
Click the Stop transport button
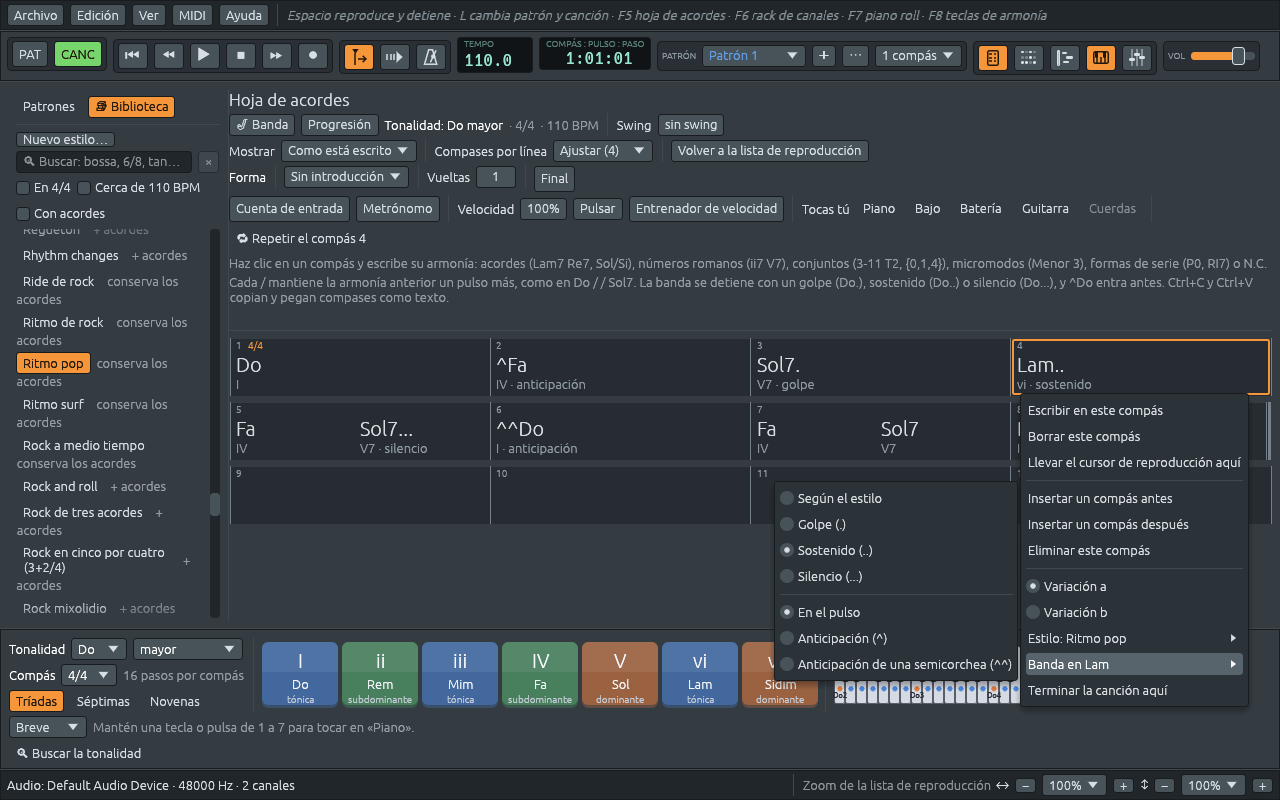(240, 56)
